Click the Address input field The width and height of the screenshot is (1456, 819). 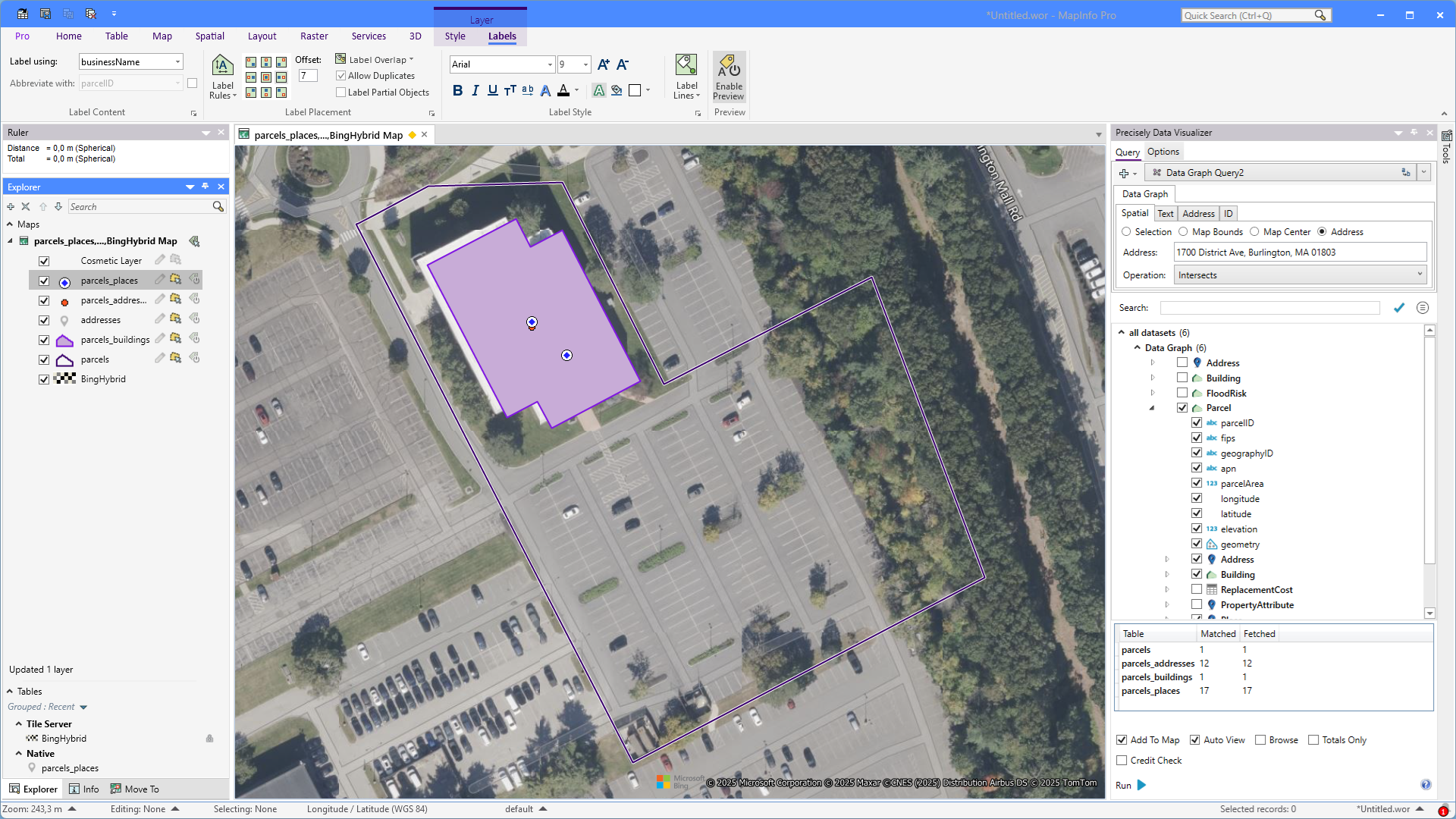pos(1300,253)
